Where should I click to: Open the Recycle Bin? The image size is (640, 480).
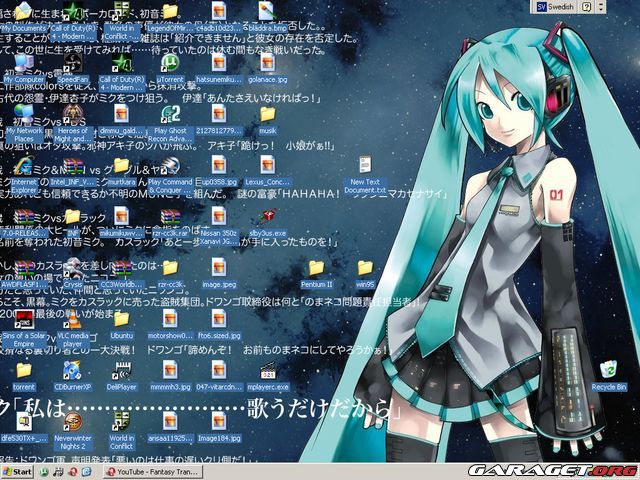coord(607,372)
